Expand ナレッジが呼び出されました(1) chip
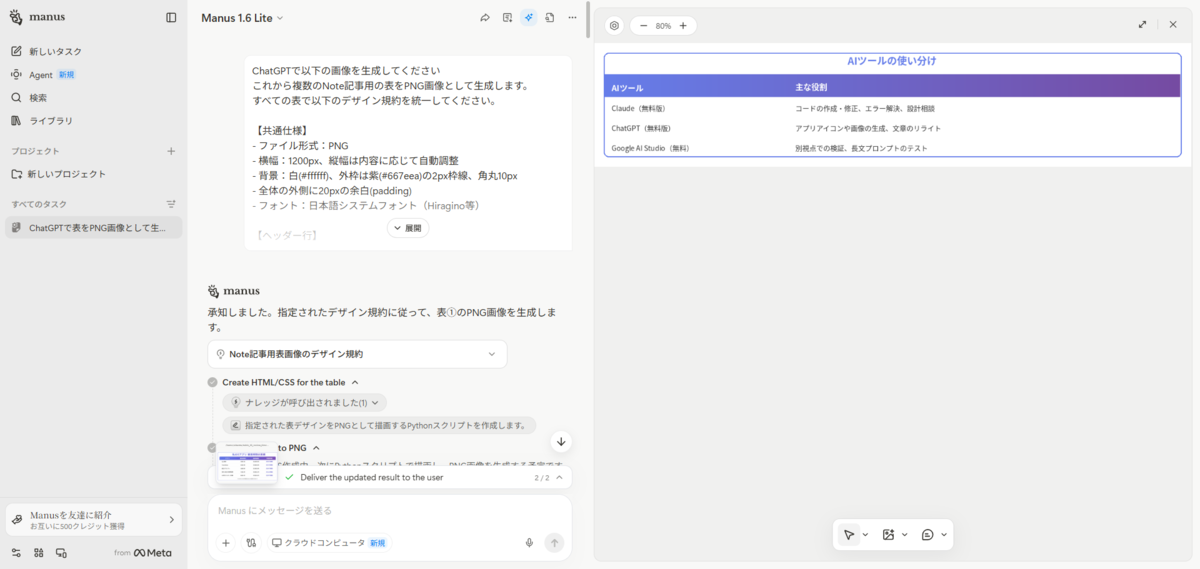Image resolution: width=1200 pixels, height=569 pixels. pyautogui.click(x=305, y=402)
